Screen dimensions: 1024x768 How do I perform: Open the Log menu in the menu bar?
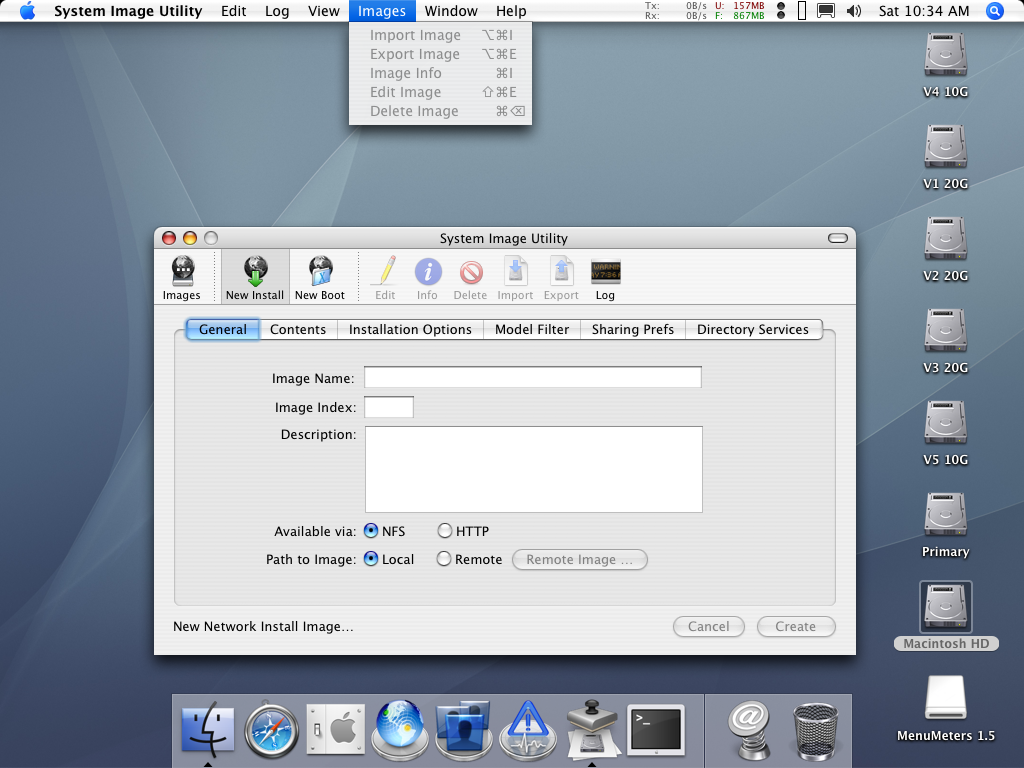tap(277, 11)
